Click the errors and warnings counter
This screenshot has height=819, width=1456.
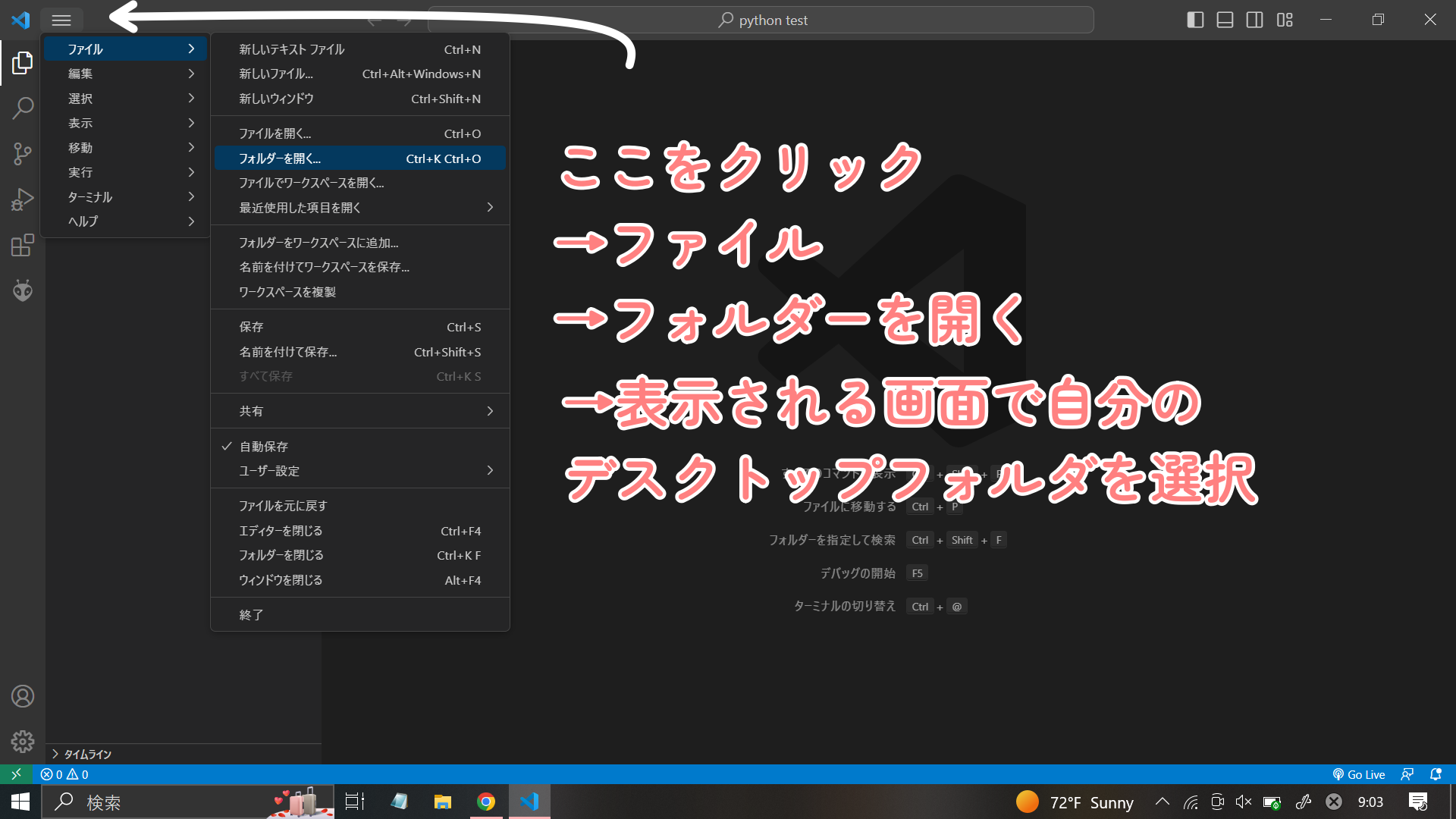pos(62,774)
